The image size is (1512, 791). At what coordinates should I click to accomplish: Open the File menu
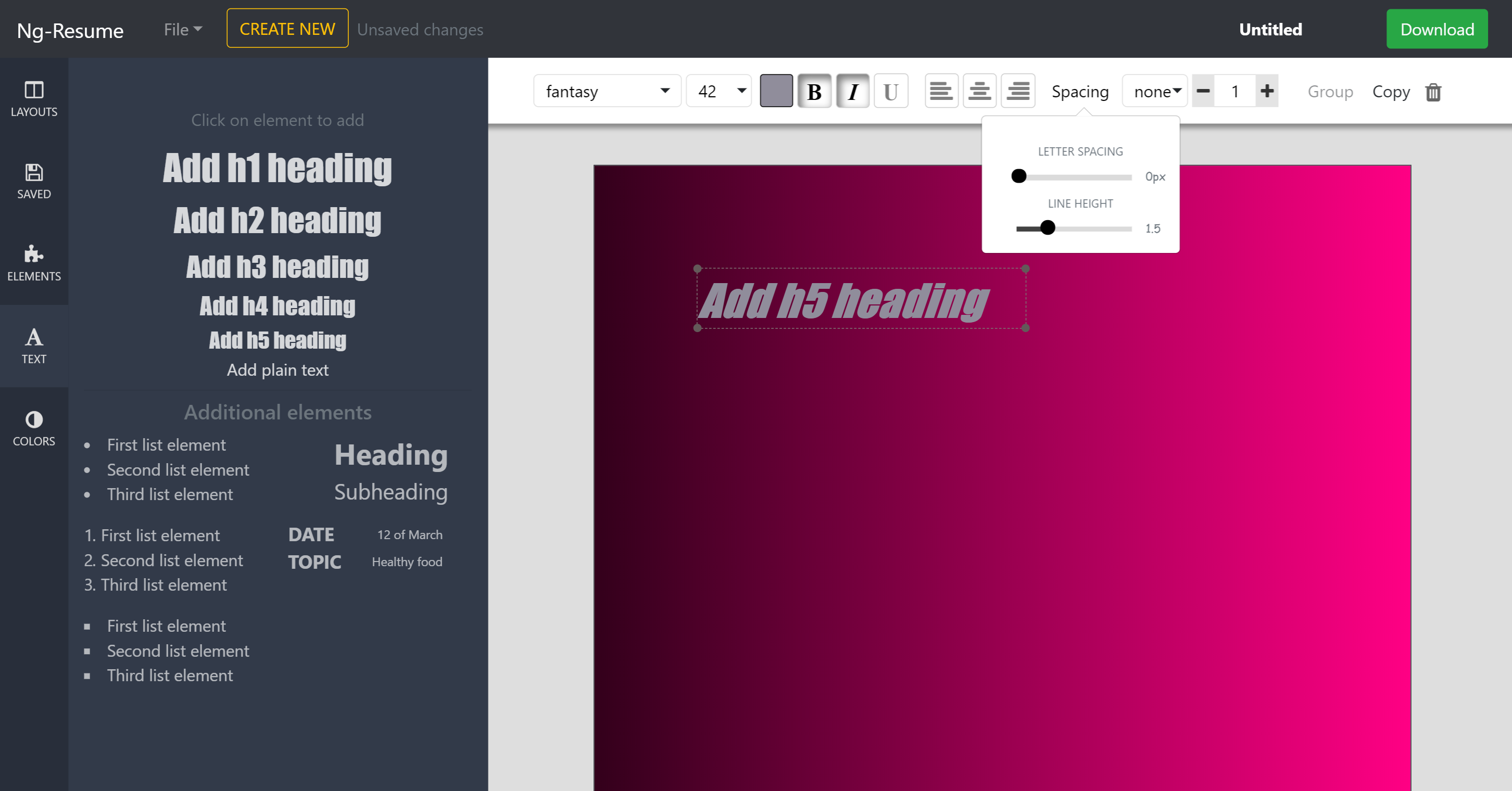pyautogui.click(x=183, y=29)
